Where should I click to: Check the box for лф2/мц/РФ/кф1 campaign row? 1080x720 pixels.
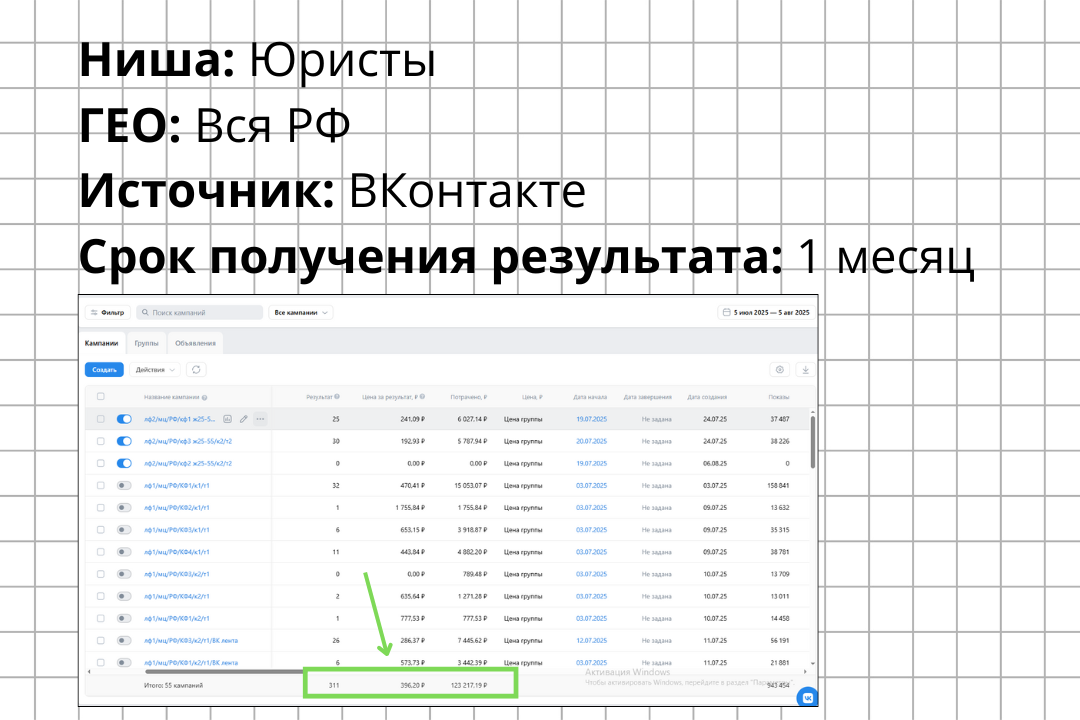[101, 419]
